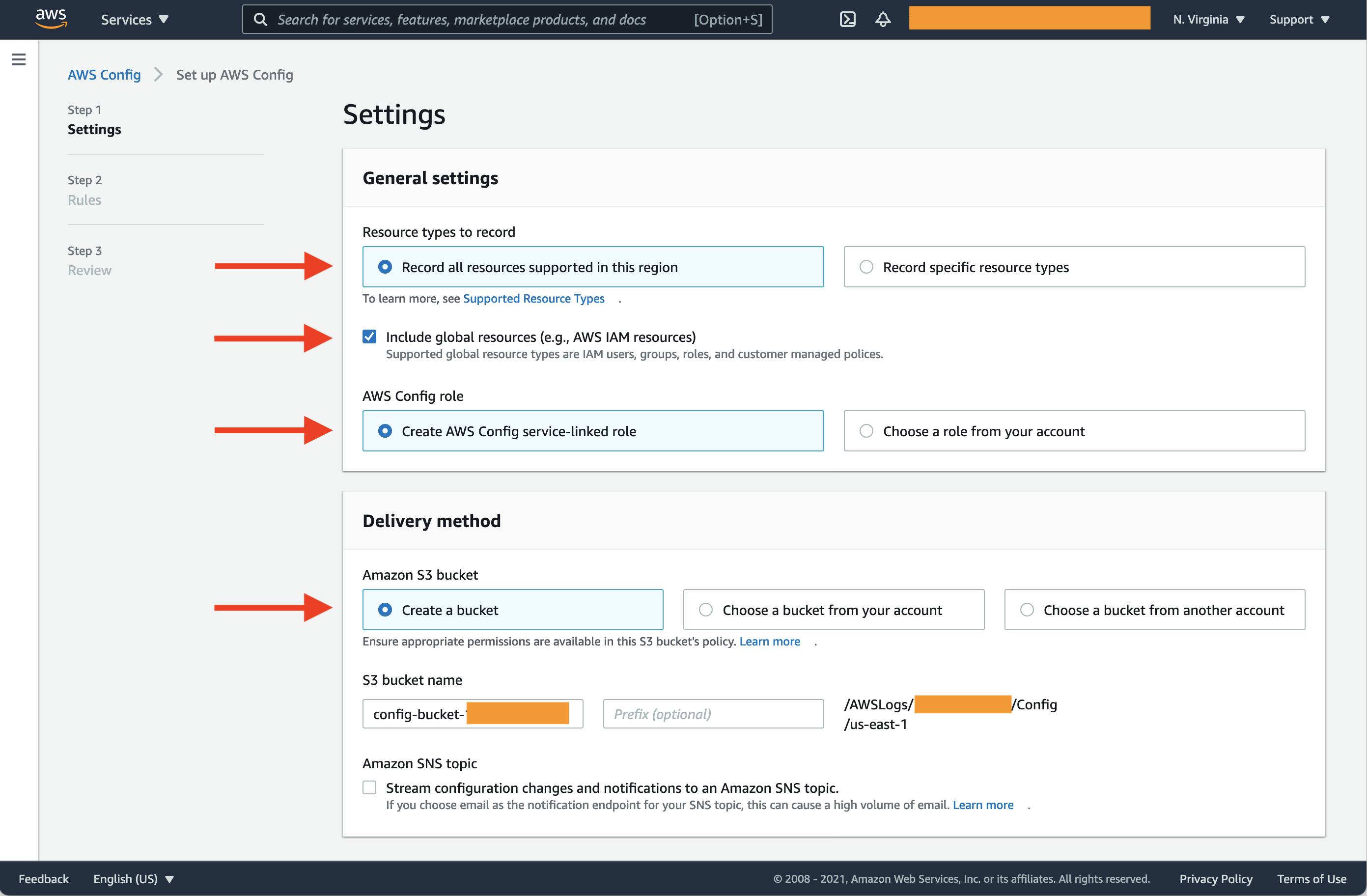Open Learn more link about S3 bucket policy
Screen dimensions: 1367x896
(770, 641)
